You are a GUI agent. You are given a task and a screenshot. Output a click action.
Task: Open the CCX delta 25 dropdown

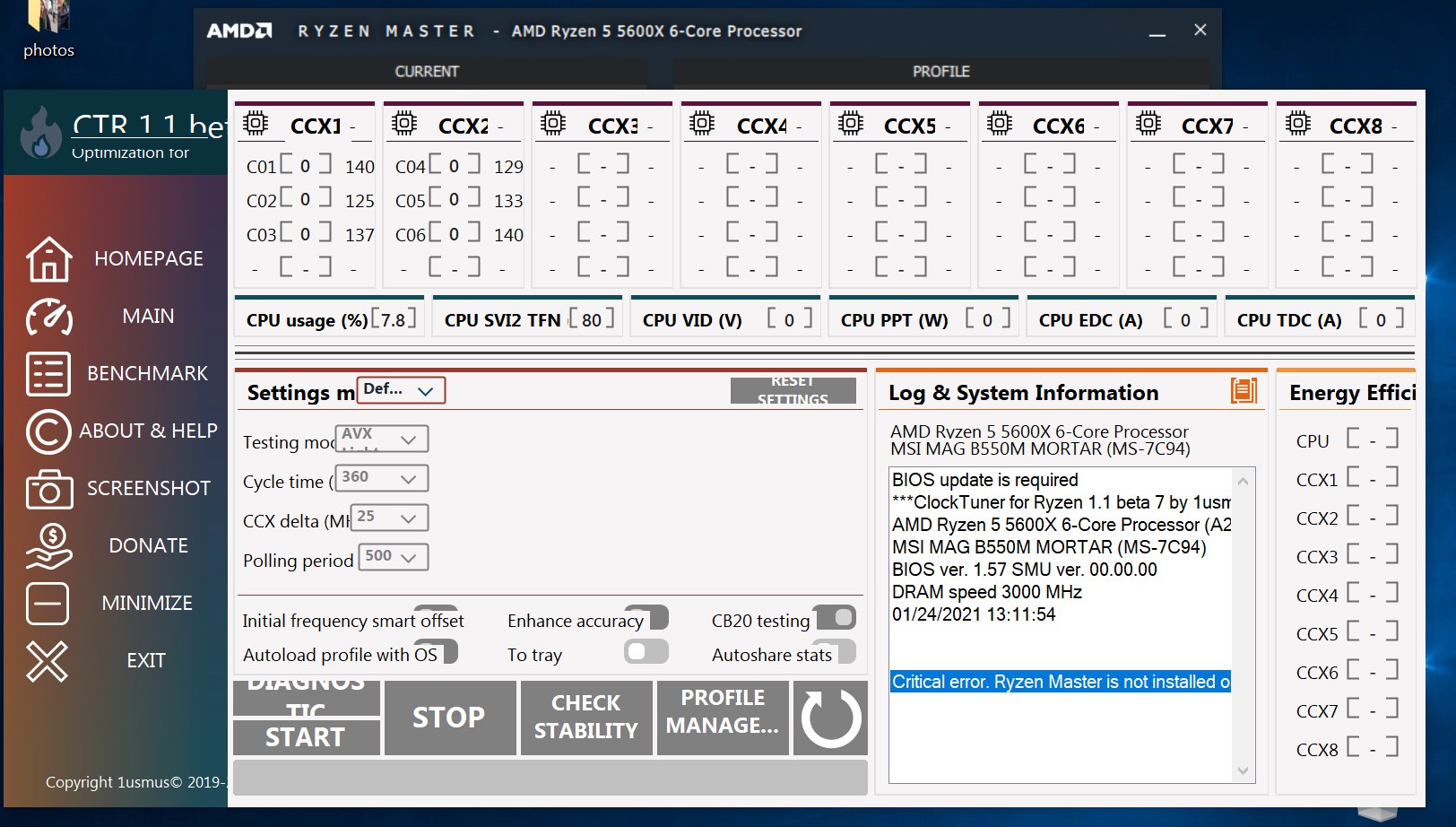390,518
